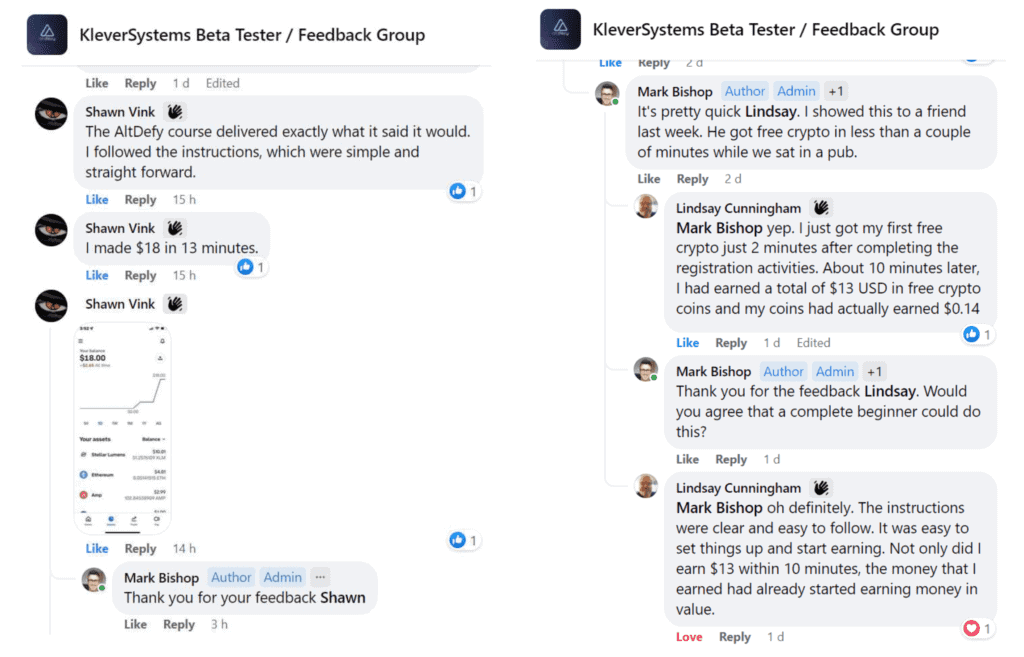Click the KleverSystems group logo icon
Image resolution: width=1024 pixels, height=657 pixels.
pyautogui.click(x=46, y=33)
